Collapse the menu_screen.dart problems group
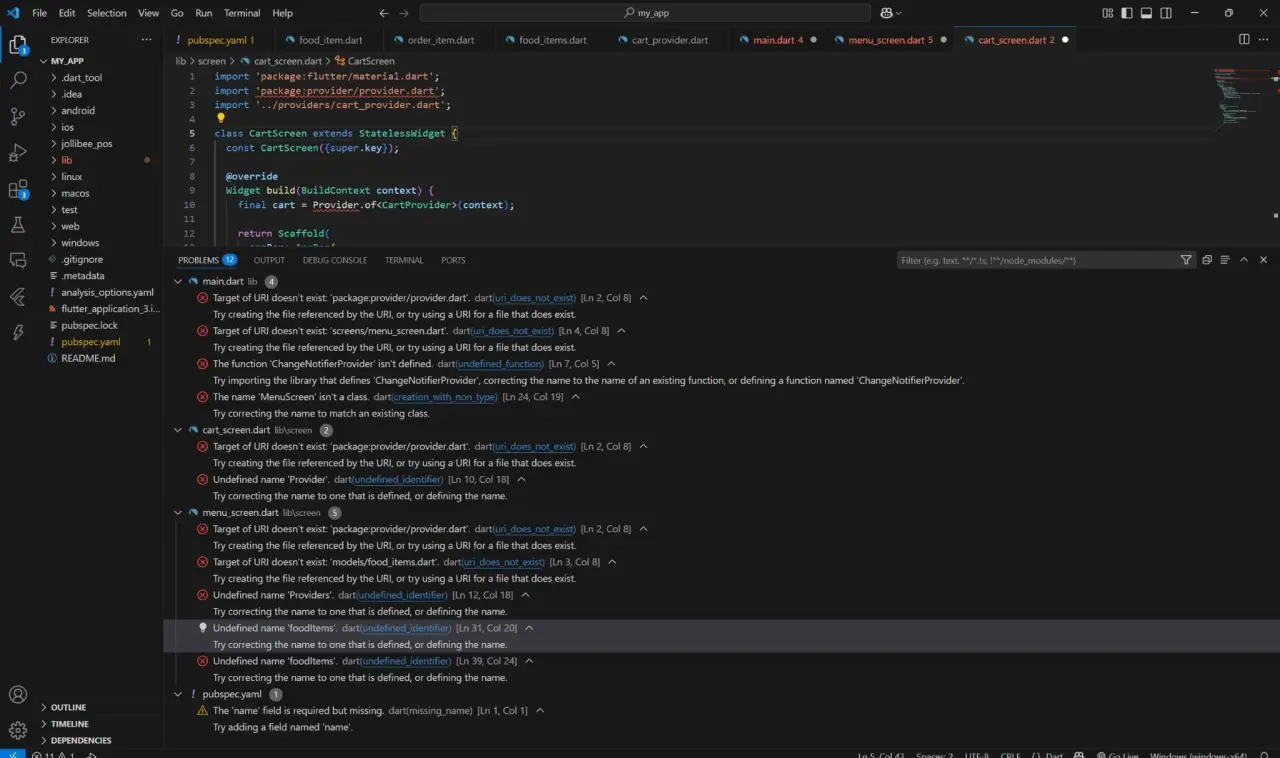This screenshot has height=758, width=1280. (x=179, y=513)
